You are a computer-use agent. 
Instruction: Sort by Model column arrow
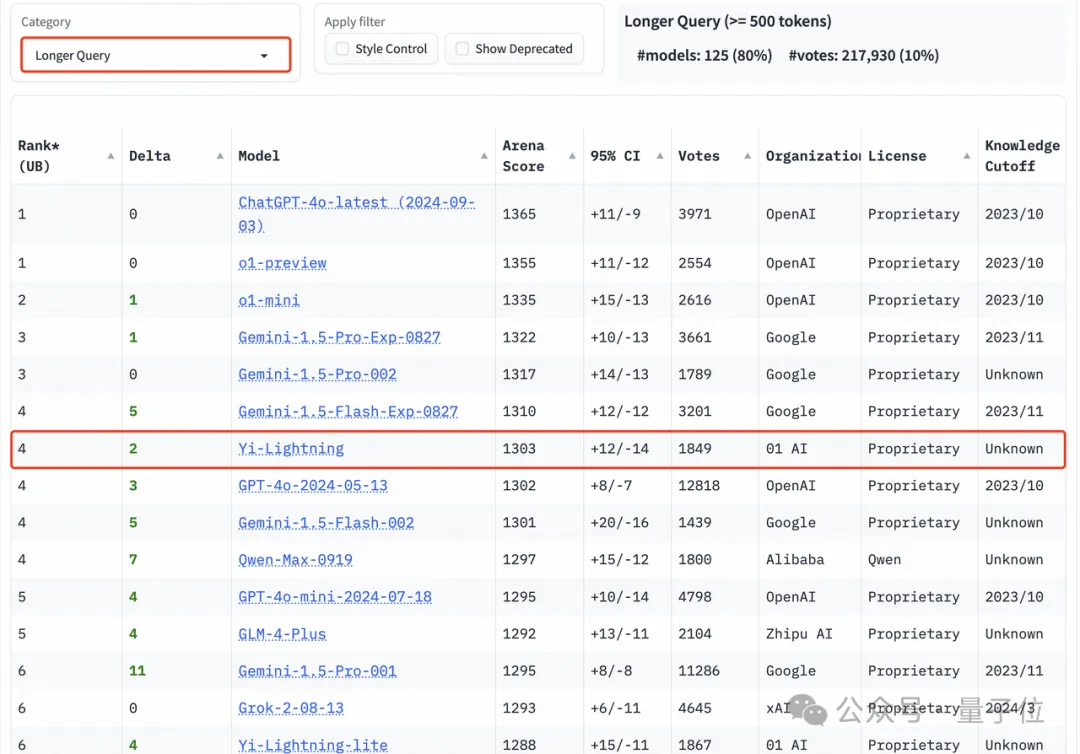(x=484, y=156)
